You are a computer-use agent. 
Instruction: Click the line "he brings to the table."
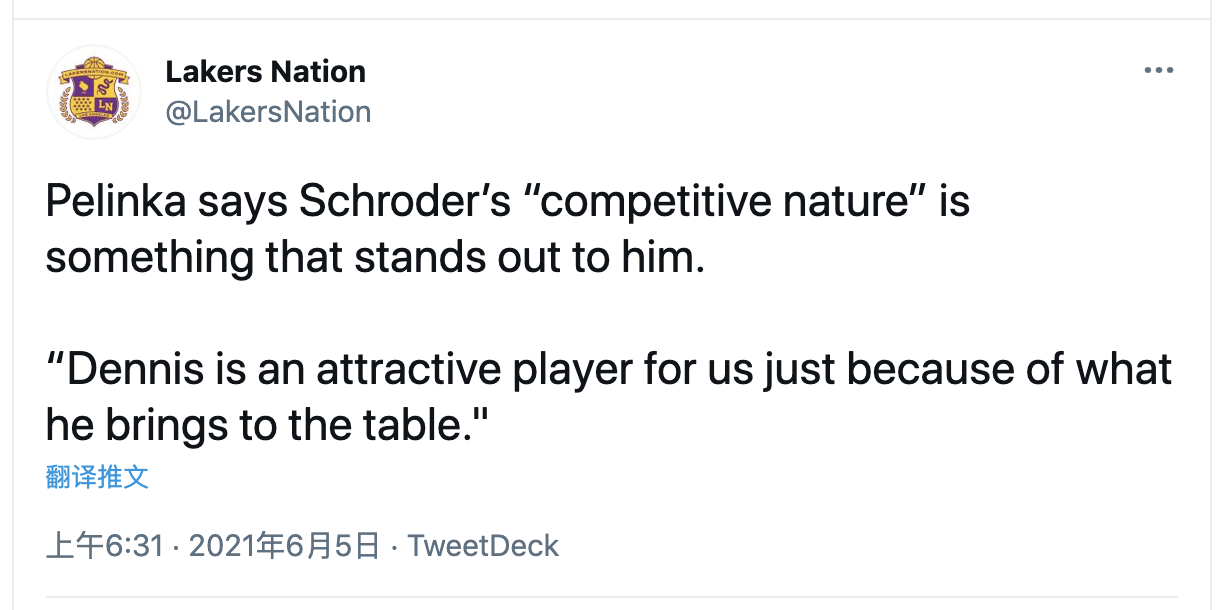[x=266, y=426]
